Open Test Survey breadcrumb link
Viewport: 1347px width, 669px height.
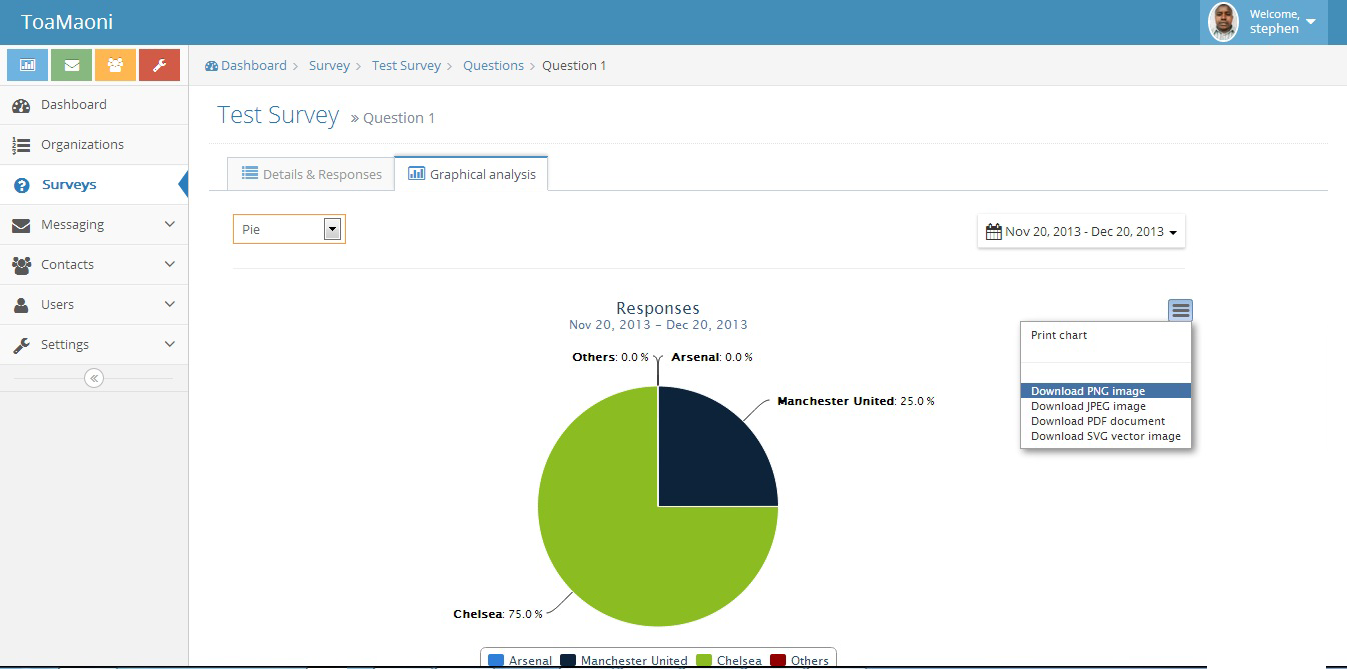pyautogui.click(x=406, y=66)
